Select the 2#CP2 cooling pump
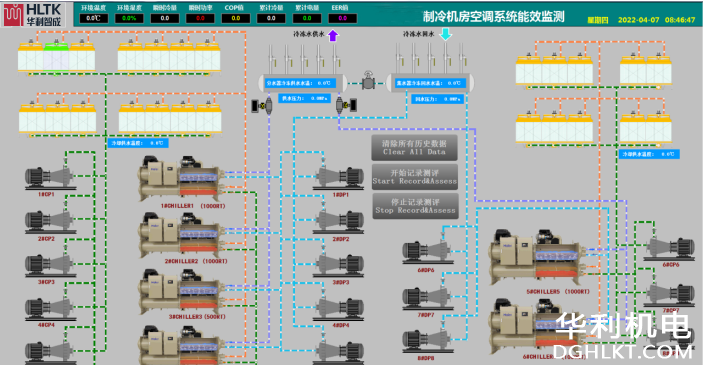This screenshot has height=365, width=703. pos(49,222)
